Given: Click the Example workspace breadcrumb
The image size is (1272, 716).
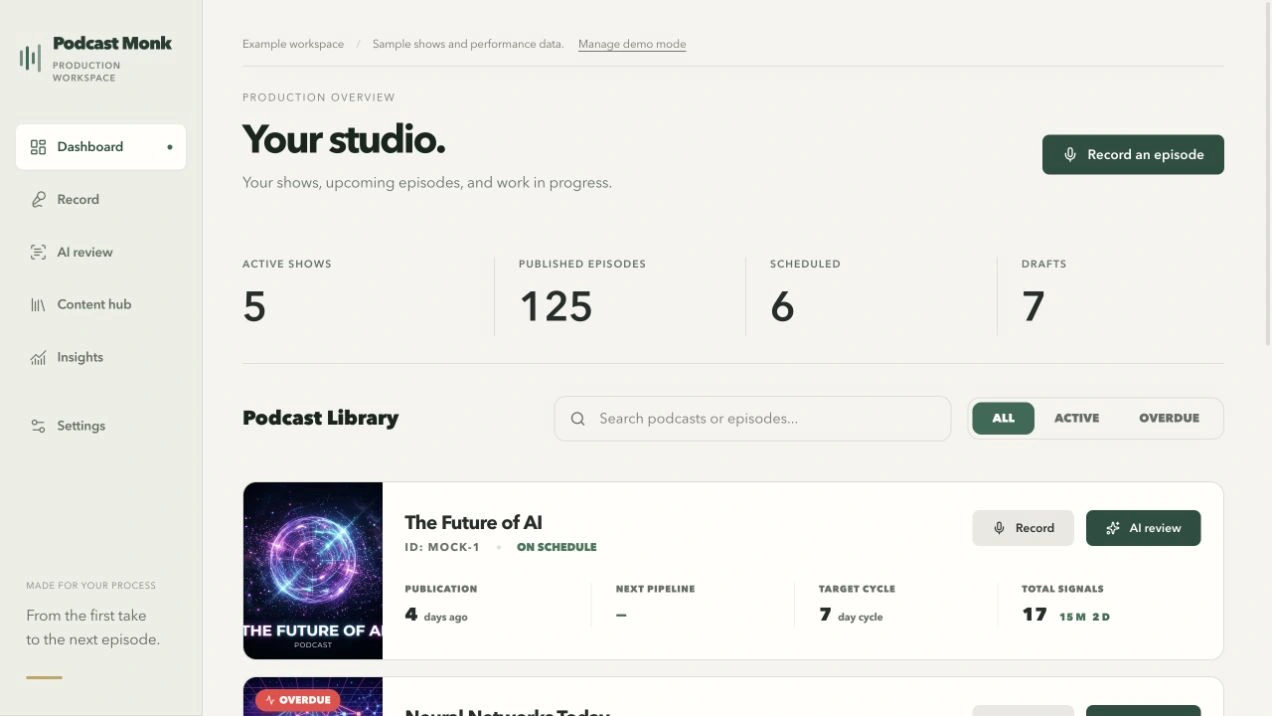Looking at the screenshot, I should 293,44.
